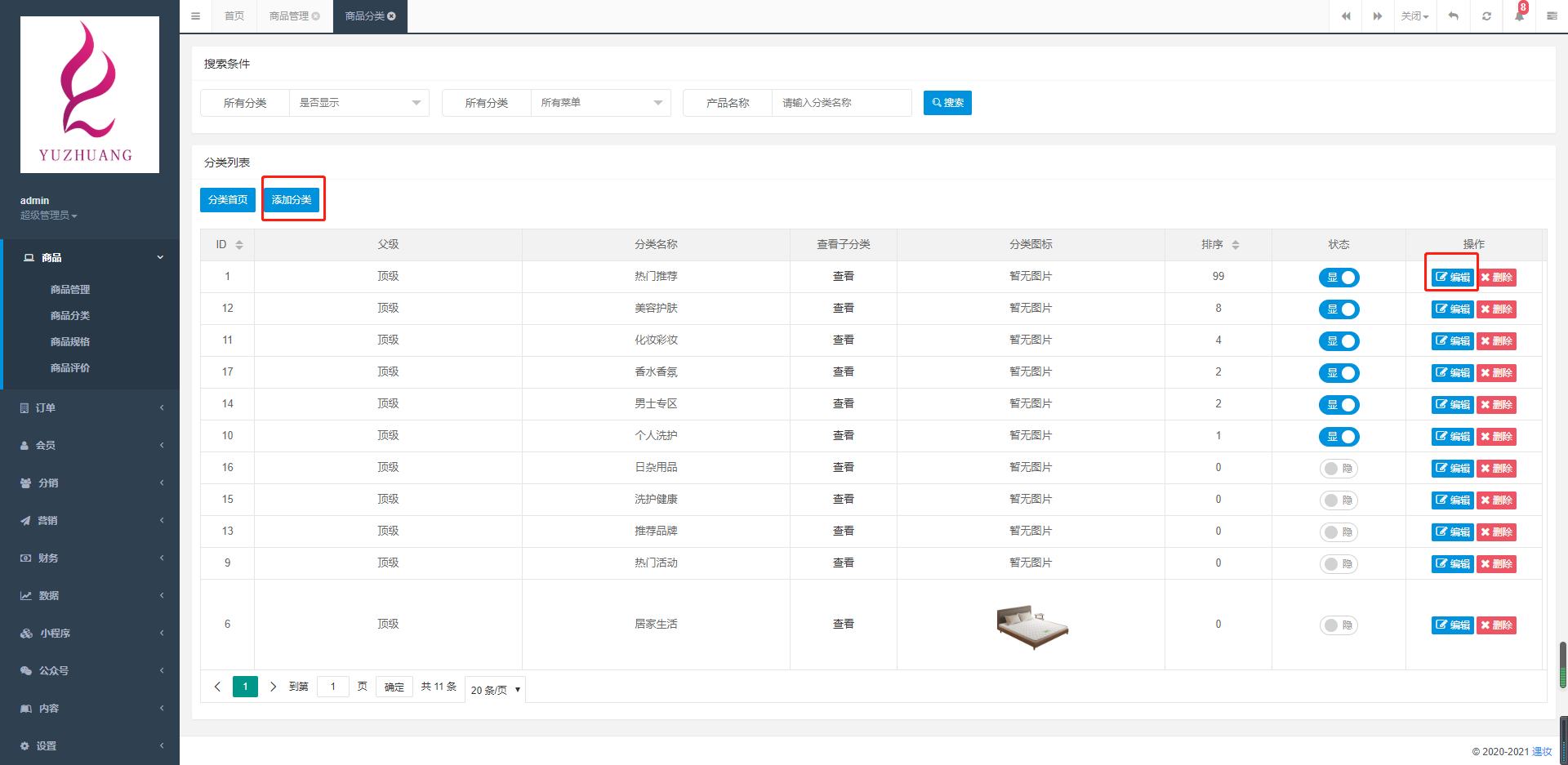Click 查看 for the 居家生活 row

coord(844,625)
